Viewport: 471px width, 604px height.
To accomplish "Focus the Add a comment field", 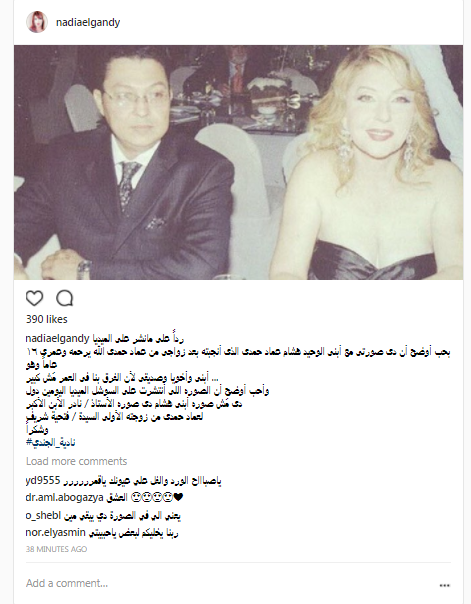I will coord(231,583).
